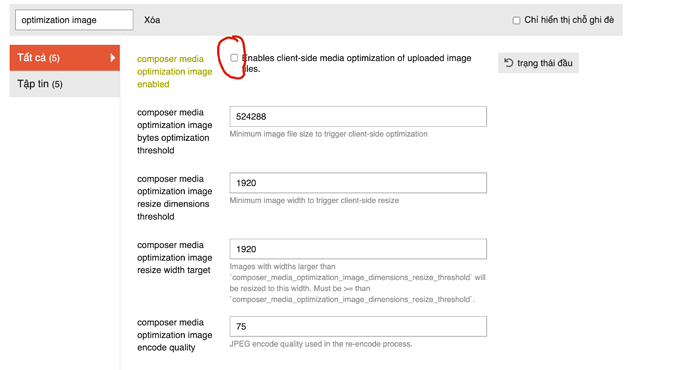Click the Xóa clear button
The width and height of the screenshot is (690, 370).
coord(152,20)
